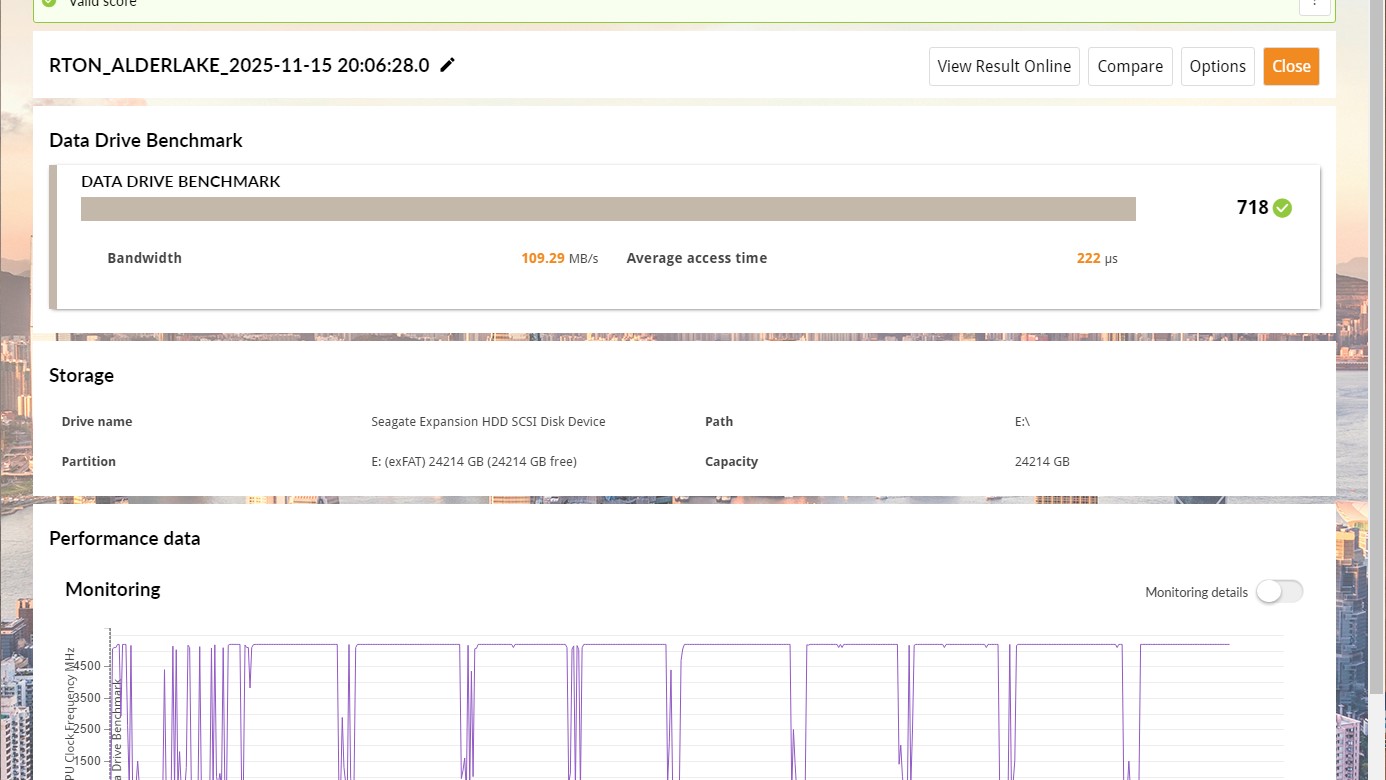Click View Result Online
1386x780 pixels.
tap(1003, 66)
